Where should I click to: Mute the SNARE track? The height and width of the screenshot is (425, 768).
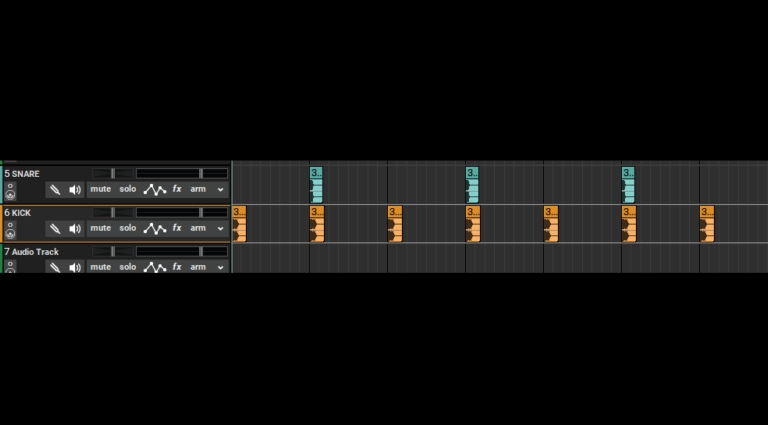(x=101, y=189)
